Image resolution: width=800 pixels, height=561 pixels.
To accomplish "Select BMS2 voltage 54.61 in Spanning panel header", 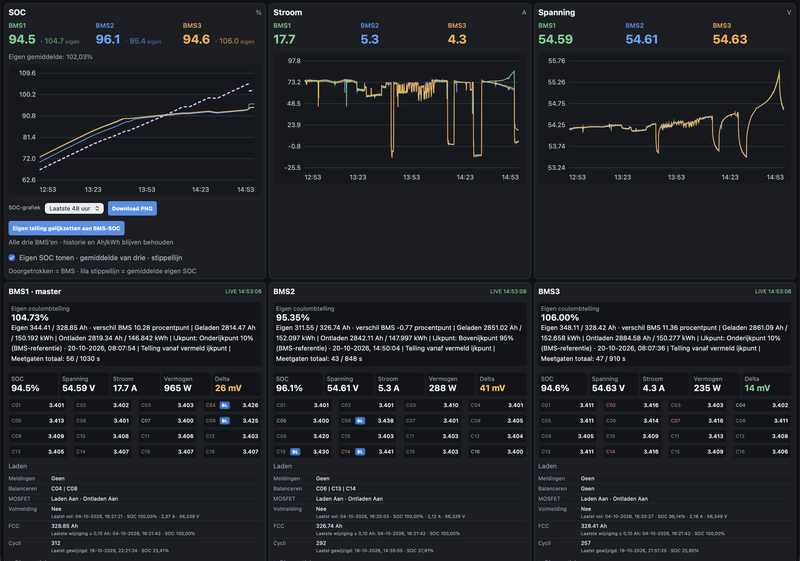I will pos(642,39).
